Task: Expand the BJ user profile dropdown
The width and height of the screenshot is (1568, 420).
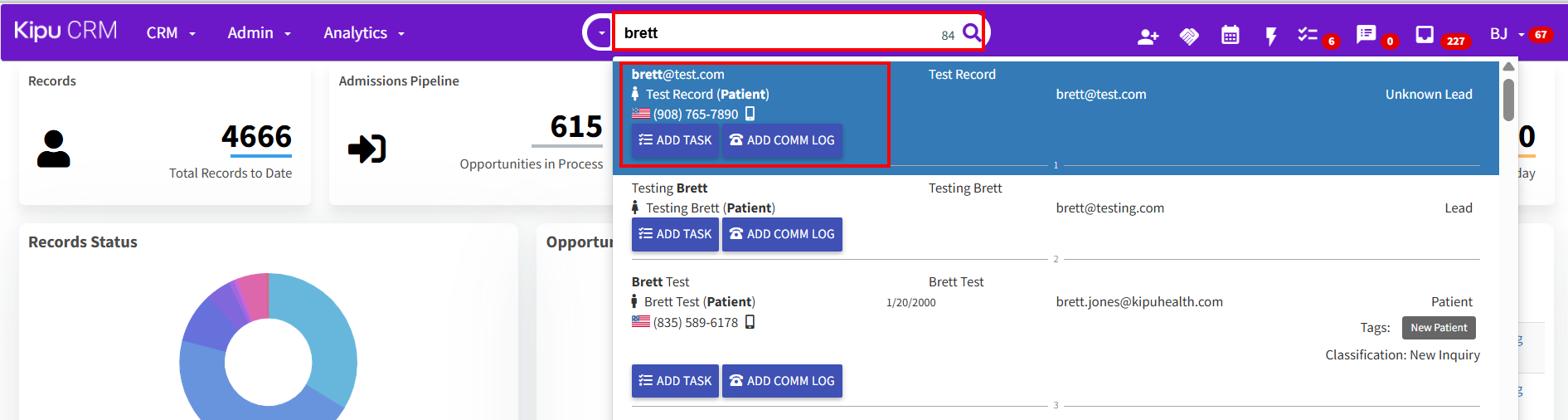Action: [x=1507, y=34]
